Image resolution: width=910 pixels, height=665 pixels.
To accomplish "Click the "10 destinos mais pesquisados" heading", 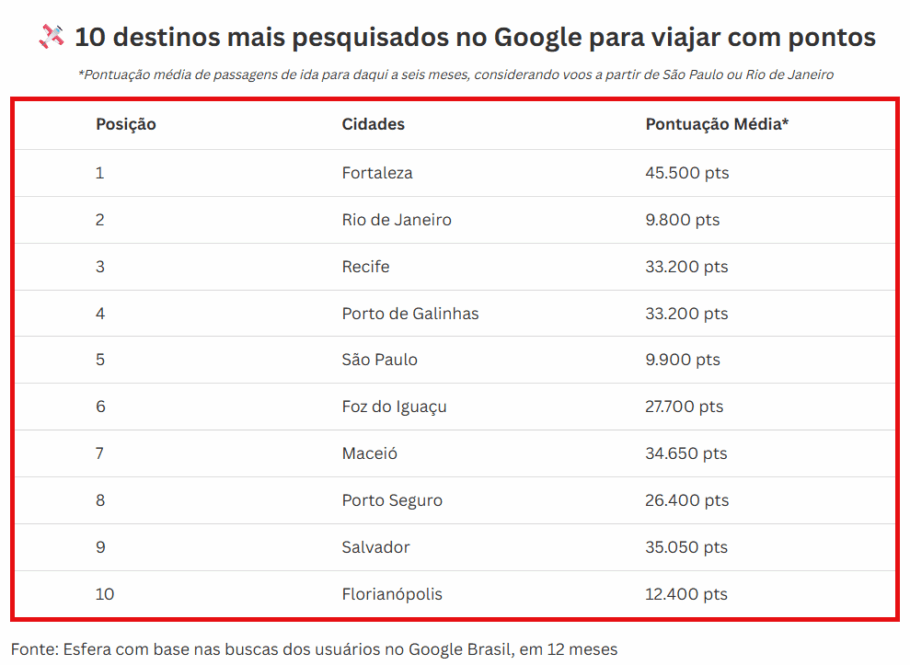I will click(x=475, y=38).
